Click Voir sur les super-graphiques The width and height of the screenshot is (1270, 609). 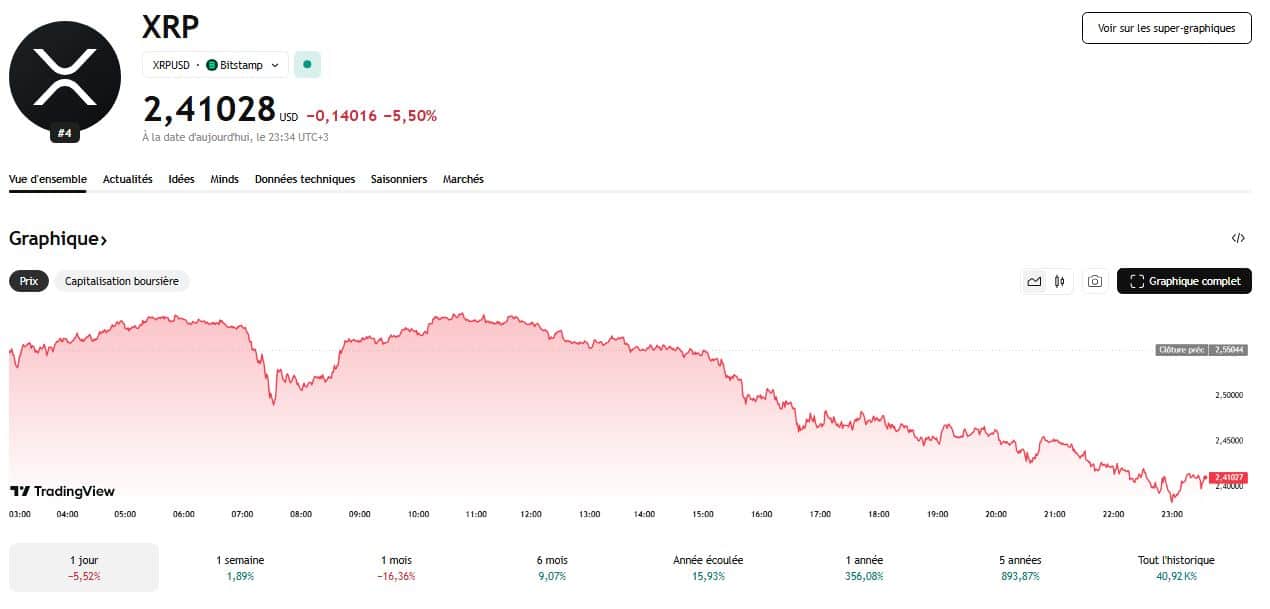pyautogui.click(x=1166, y=28)
